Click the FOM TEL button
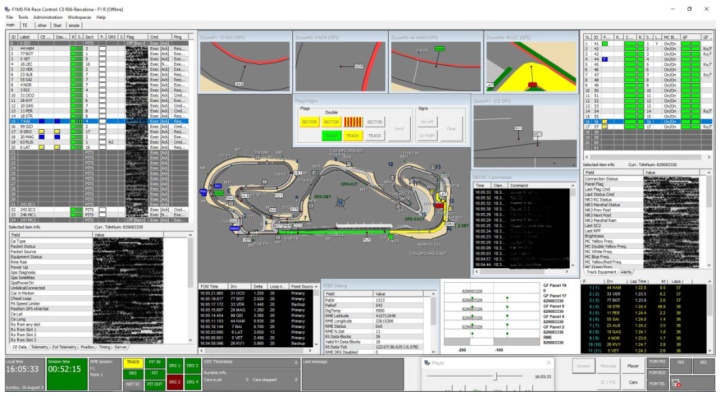720x396 pixels. point(657,384)
